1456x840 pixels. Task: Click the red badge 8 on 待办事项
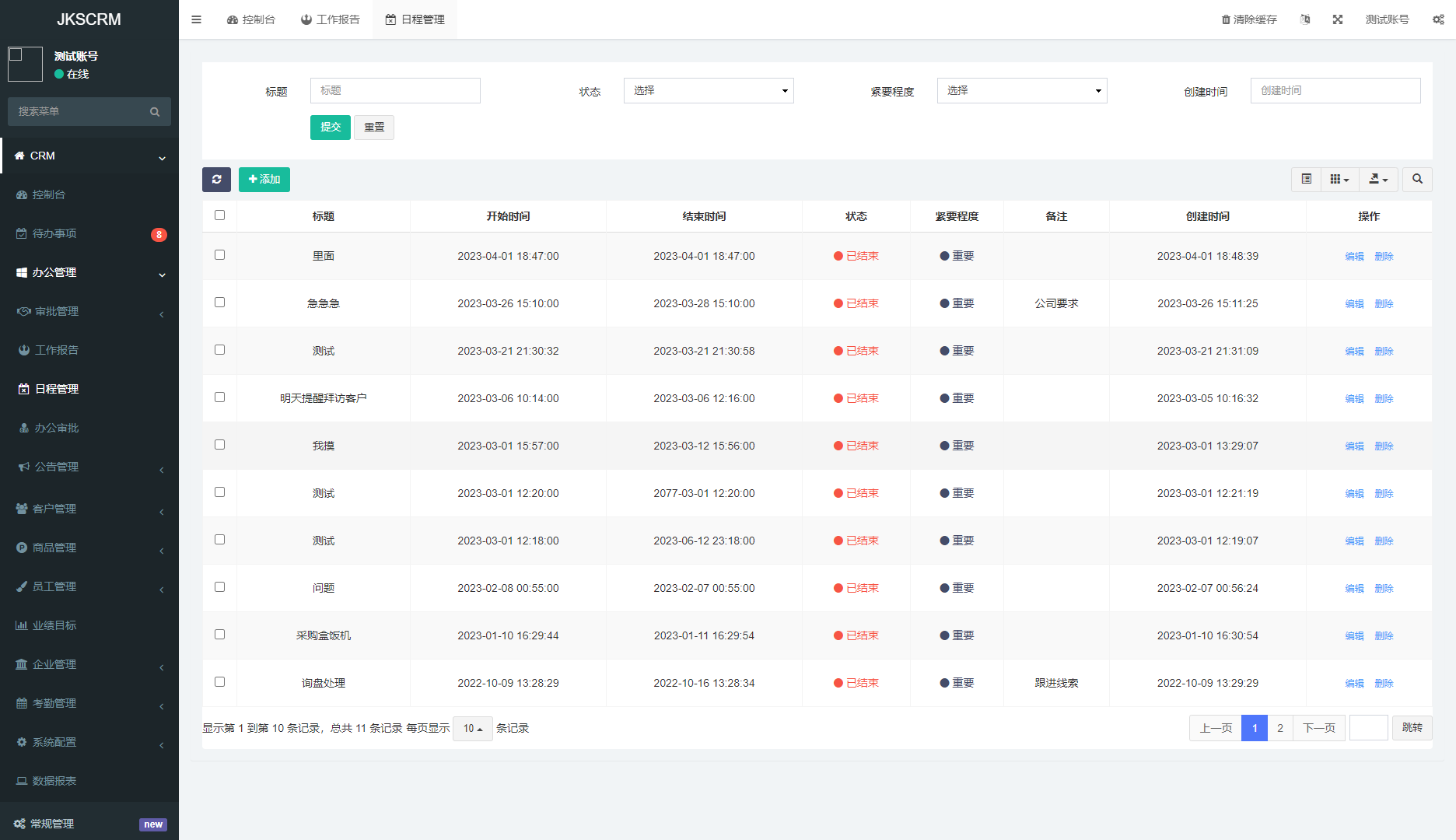point(159,235)
